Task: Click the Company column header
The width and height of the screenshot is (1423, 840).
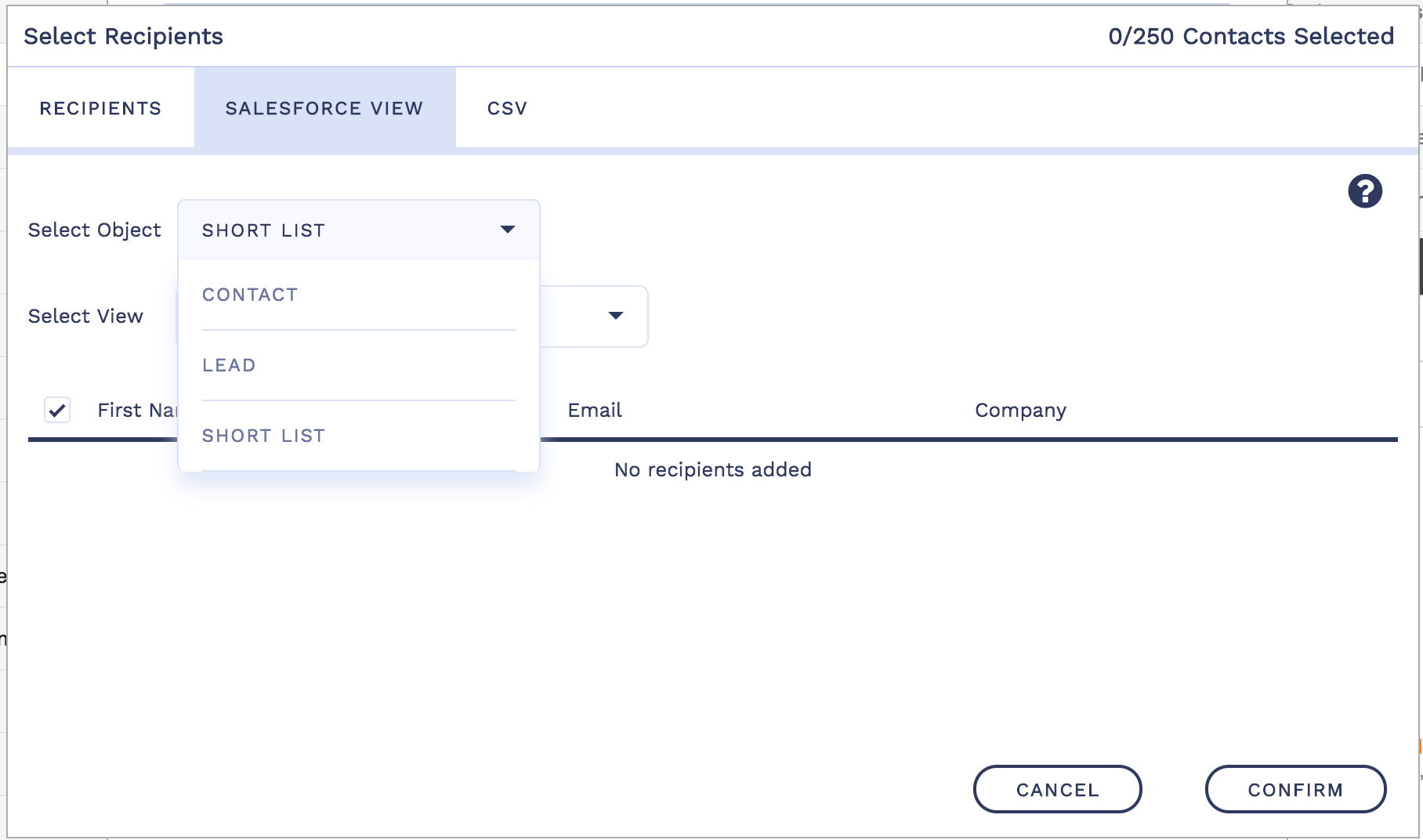Action: click(x=1020, y=410)
